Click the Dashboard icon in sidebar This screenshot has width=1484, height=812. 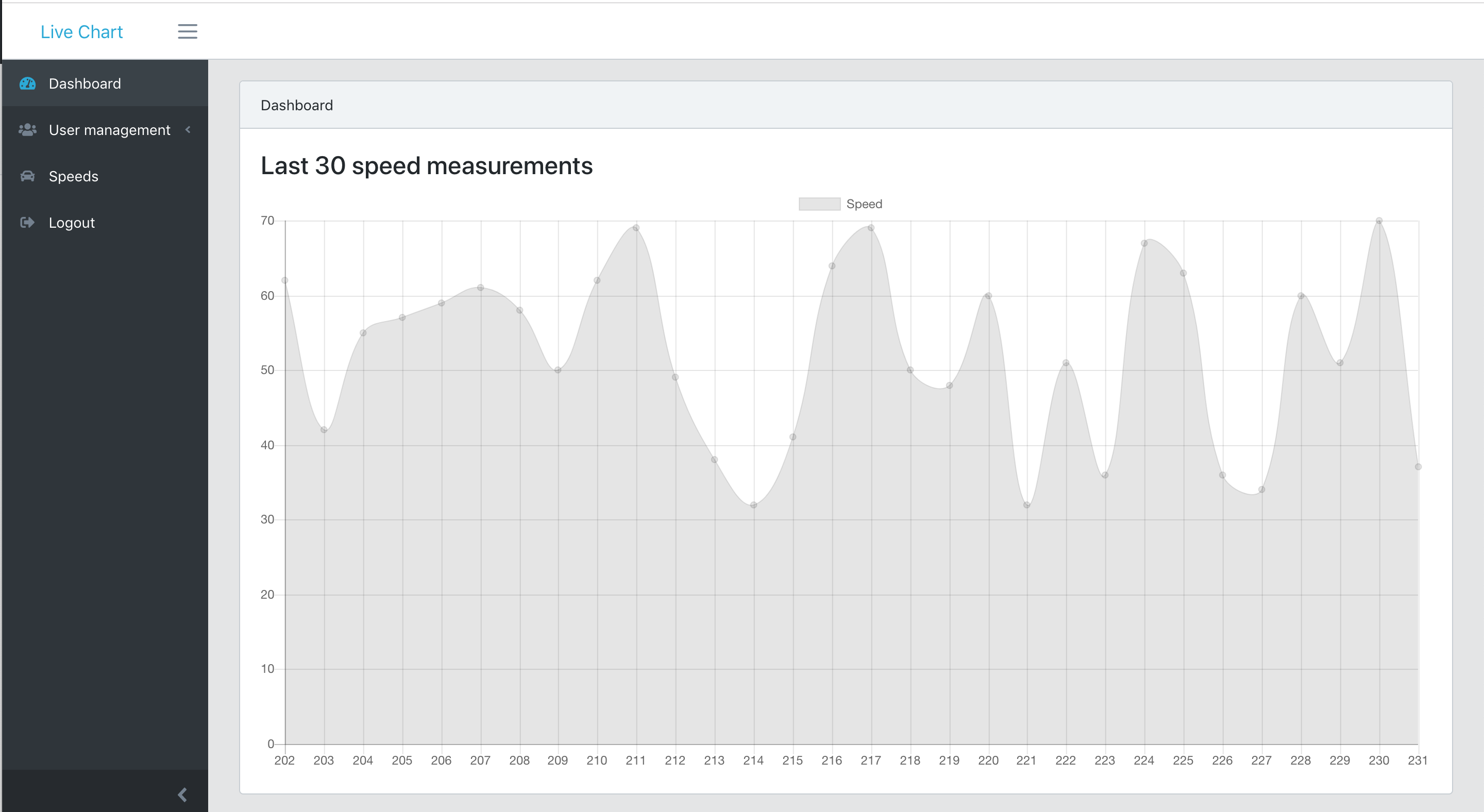[27, 83]
